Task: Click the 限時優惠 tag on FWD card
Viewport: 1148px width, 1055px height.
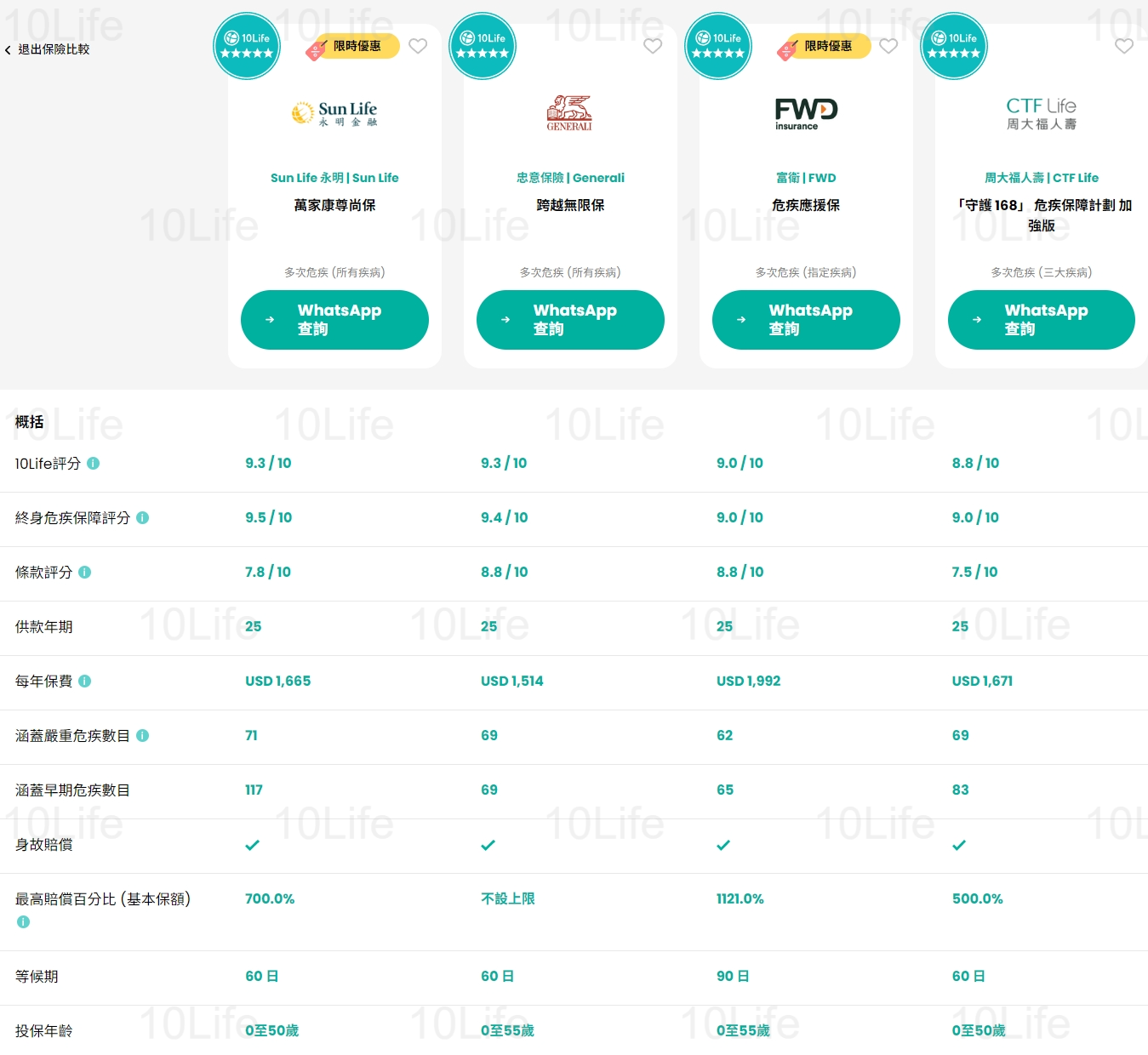Action: (x=824, y=47)
